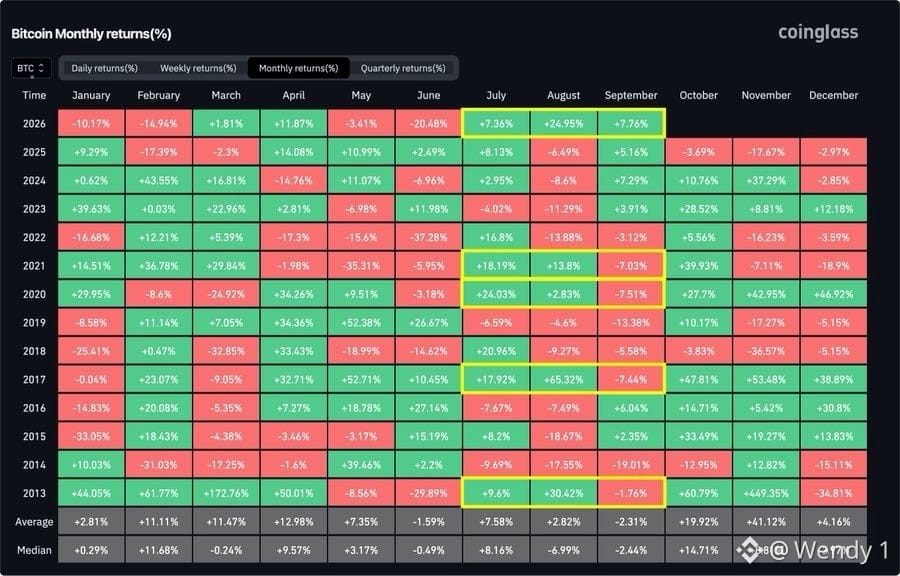The height and width of the screenshot is (576, 900).
Task: Switch to Quarterly returns(%) tab
Action: click(x=403, y=68)
